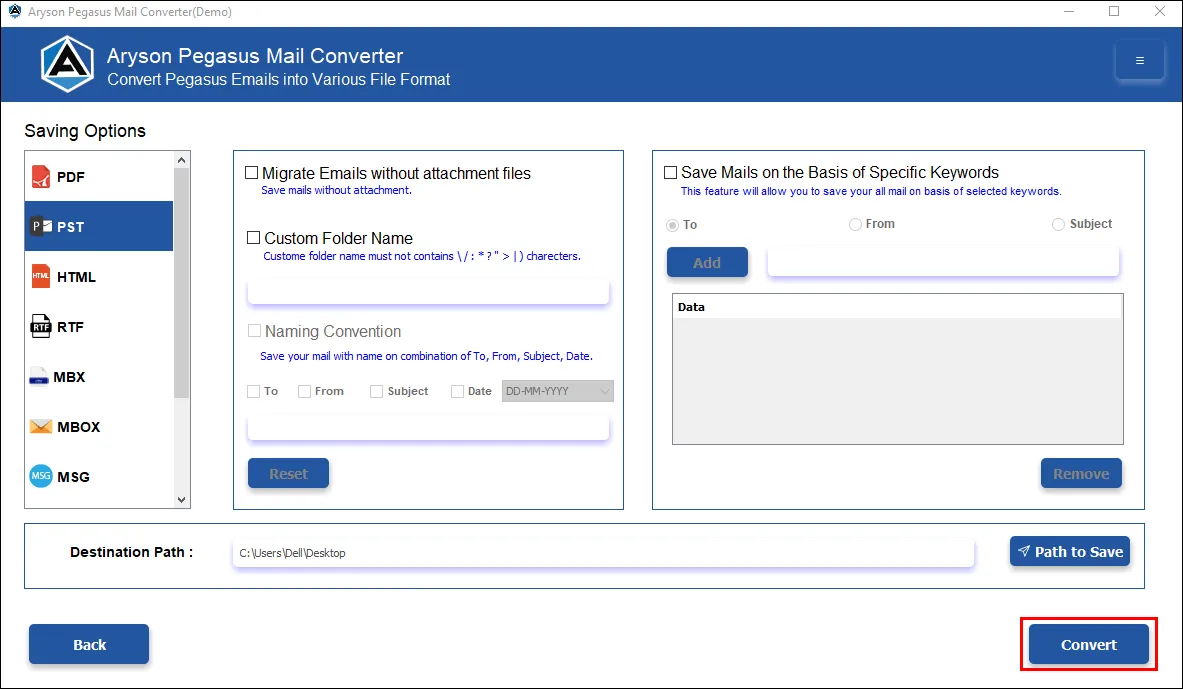Click the Reset button
The height and width of the screenshot is (689, 1183).
(288, 473)
